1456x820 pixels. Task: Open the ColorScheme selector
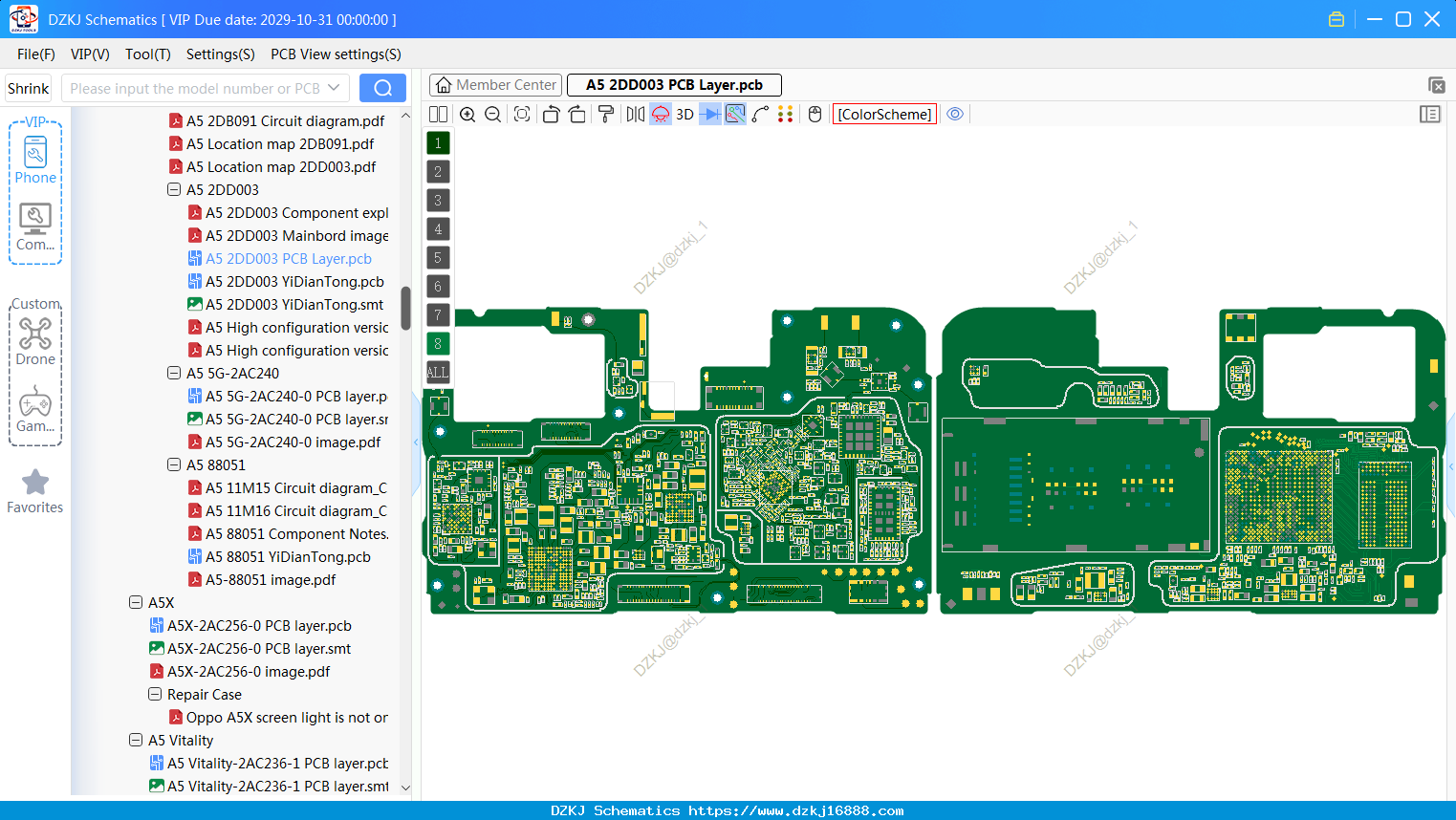pos(884,114)
